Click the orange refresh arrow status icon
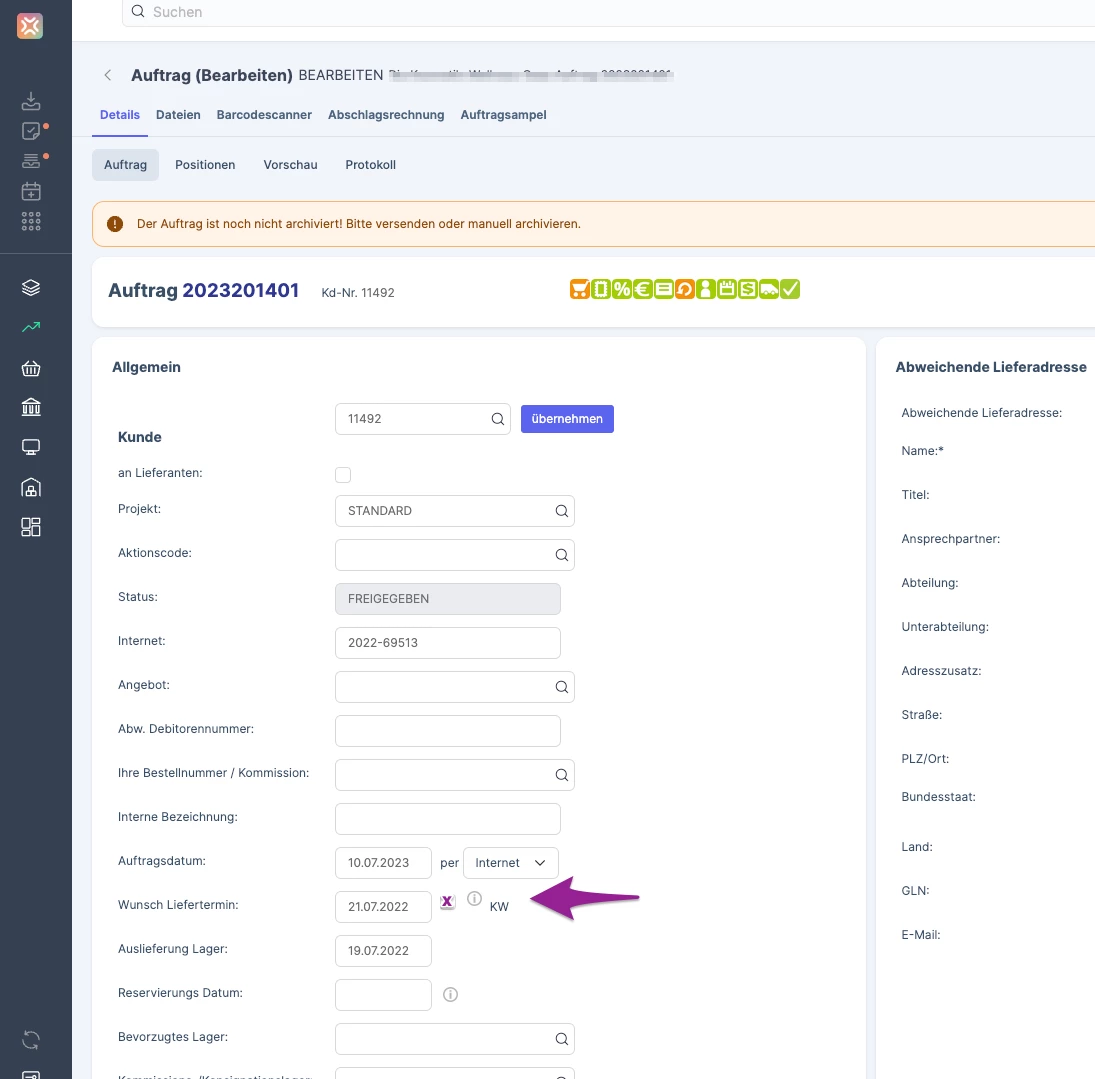The width and height of the screenshot is (1095, 1079). click(x=684, y=289)
